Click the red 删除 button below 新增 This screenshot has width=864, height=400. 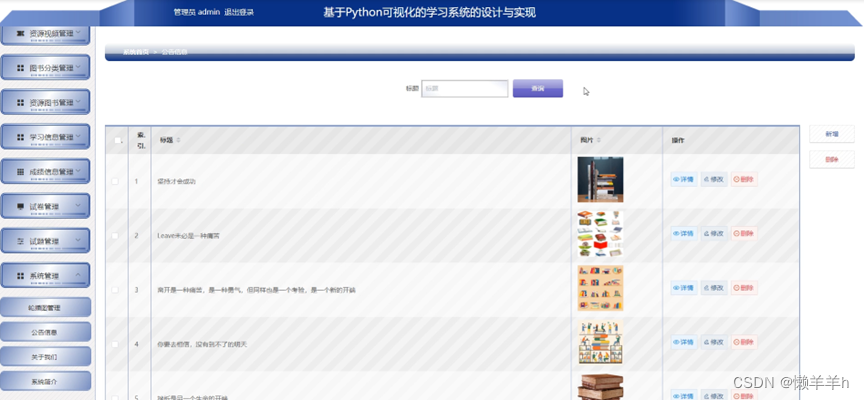831,160
